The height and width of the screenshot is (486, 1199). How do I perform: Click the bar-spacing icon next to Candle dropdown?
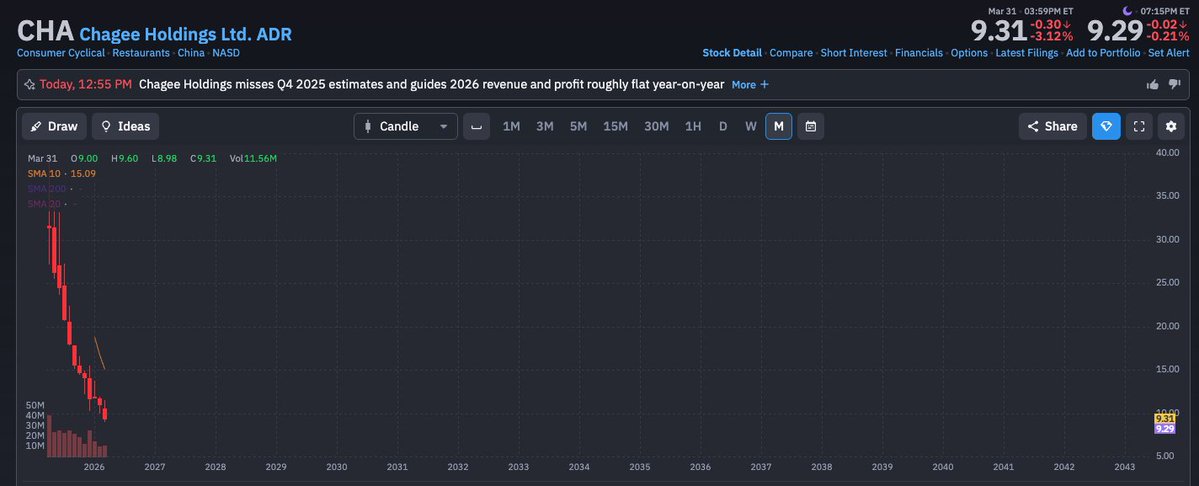click(476, 126)
